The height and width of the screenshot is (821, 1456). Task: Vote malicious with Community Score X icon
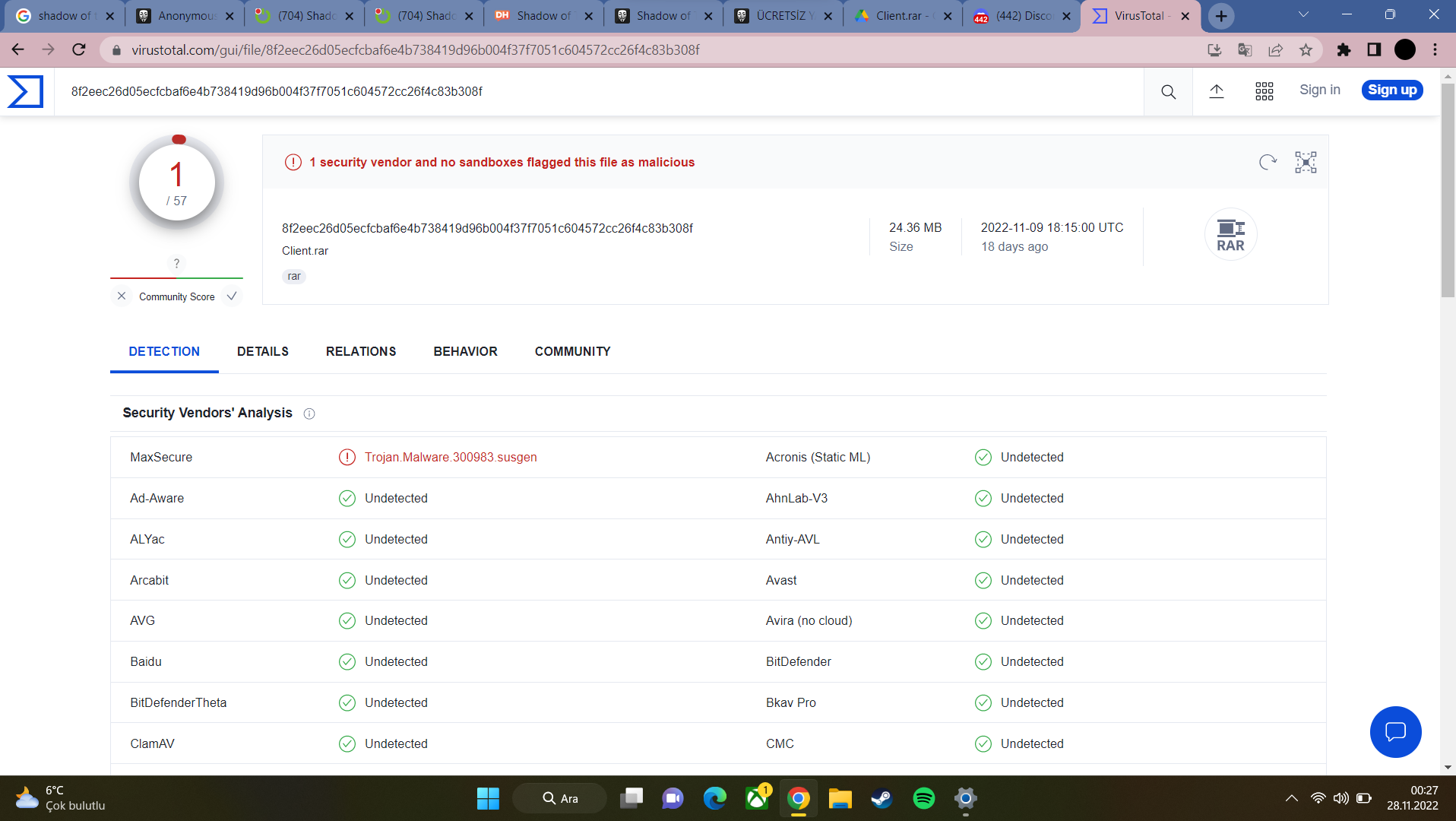[122, 296]
